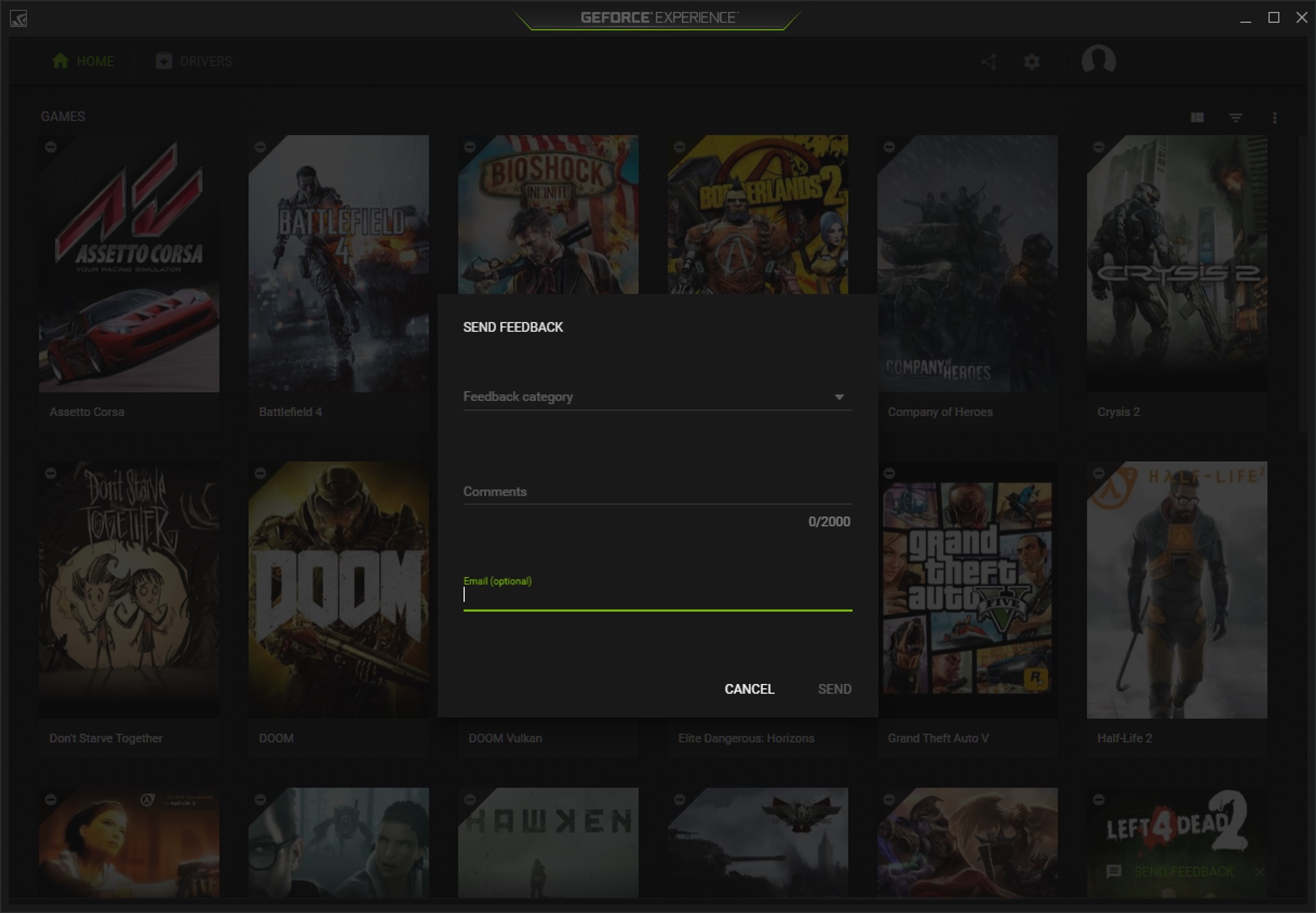Viewport: 1316px width, 913px height.
Task: Switch to the HOME tab
Action: [83, 61]
